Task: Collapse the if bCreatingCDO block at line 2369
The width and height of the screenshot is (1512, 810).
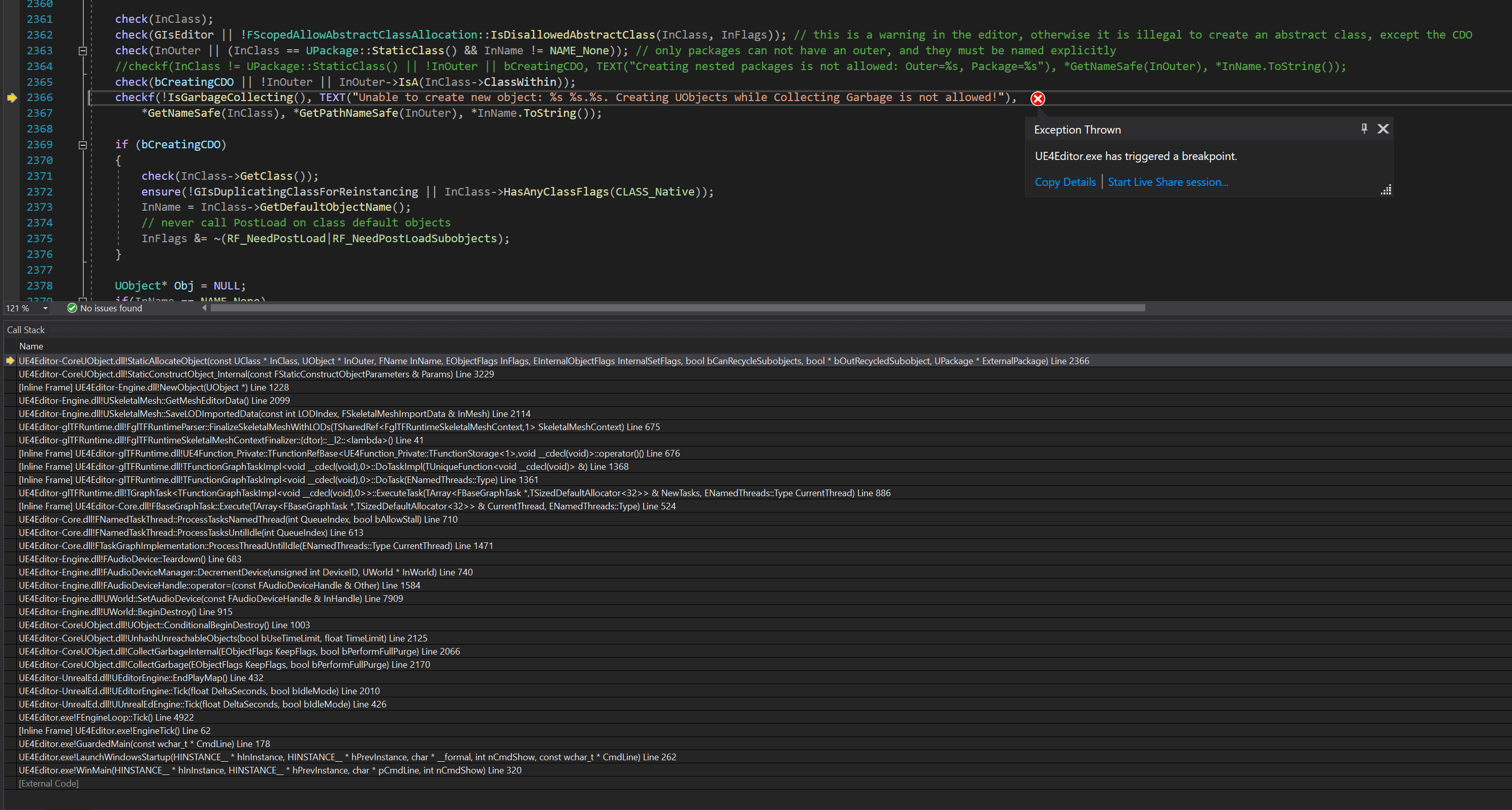Action: point(83,144)
